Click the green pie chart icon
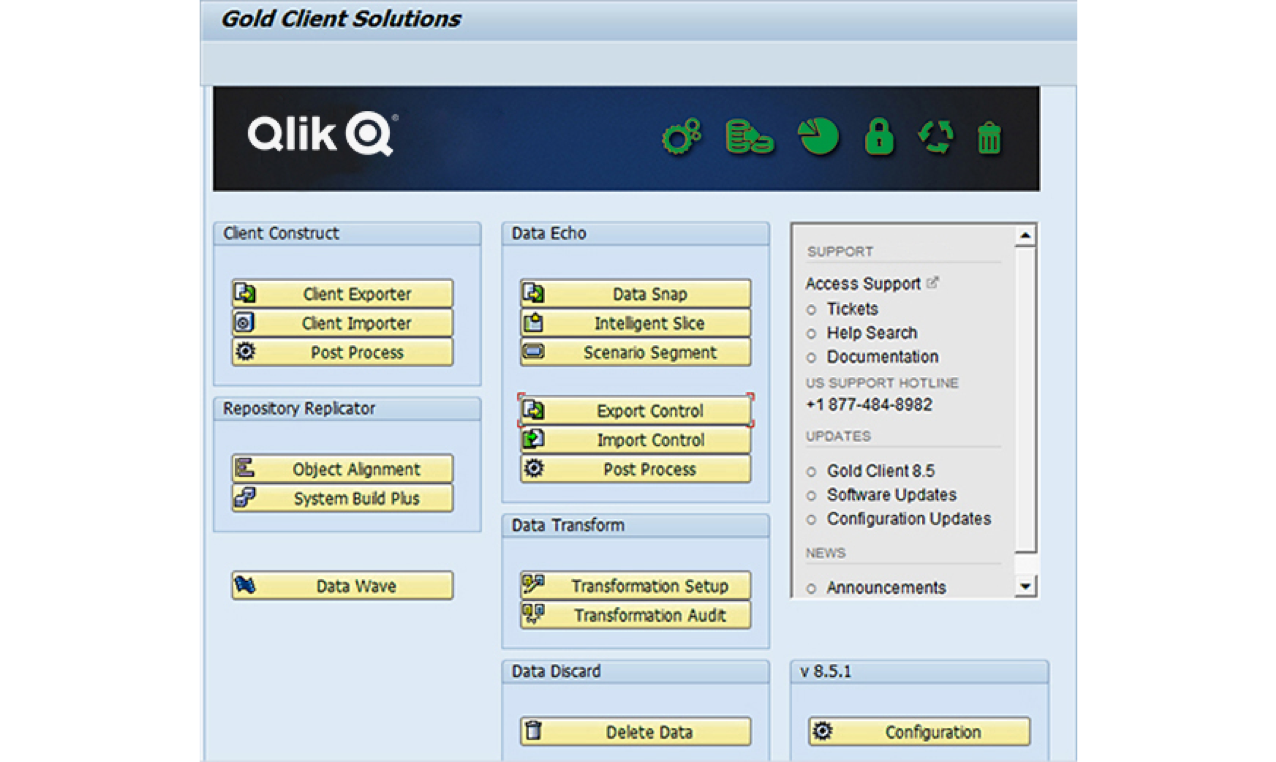 click(818, 137)
